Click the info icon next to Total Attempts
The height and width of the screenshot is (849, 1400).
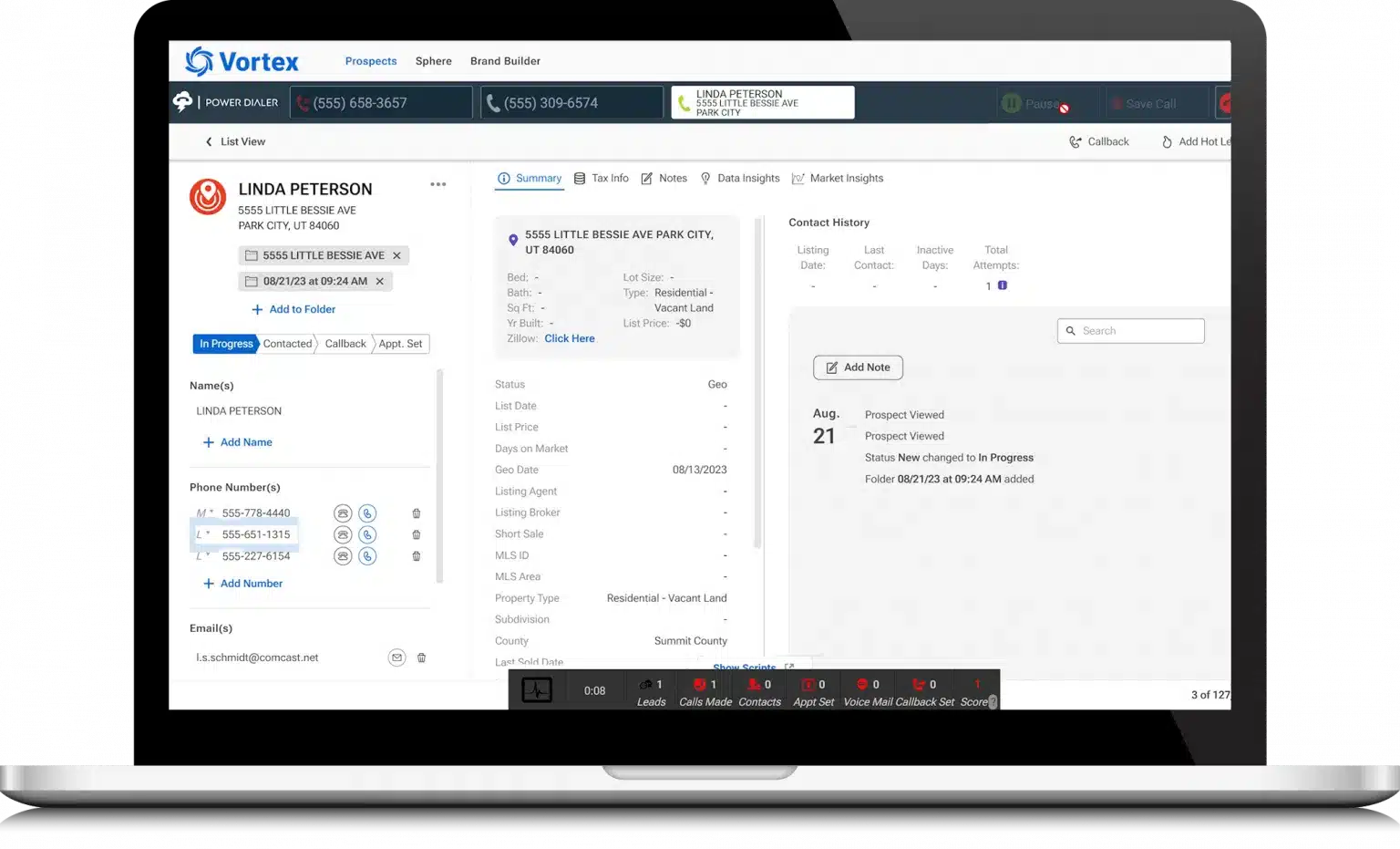[1003, 285]
